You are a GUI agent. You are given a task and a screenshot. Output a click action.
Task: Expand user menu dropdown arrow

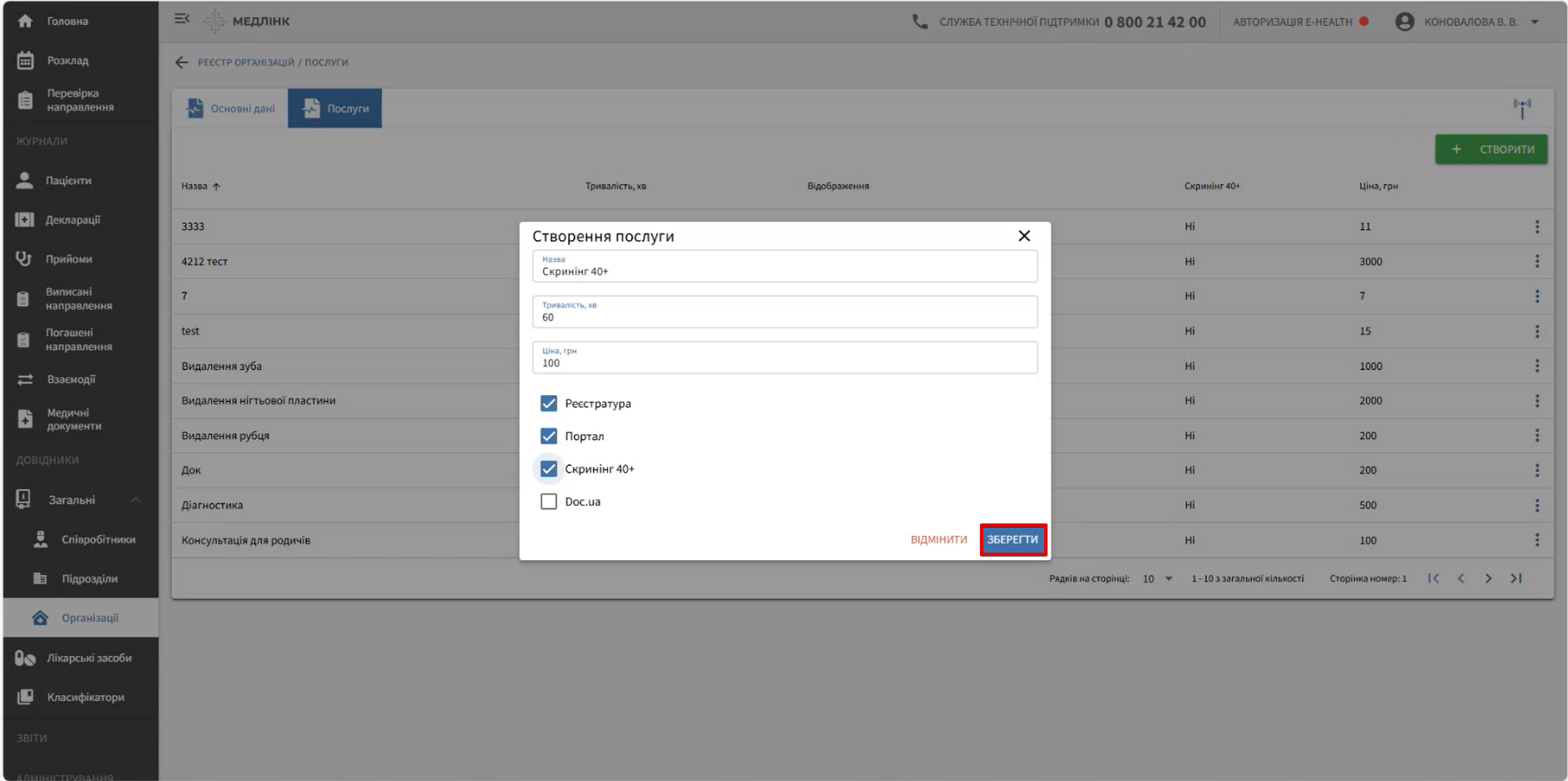tap(1535, 22)
